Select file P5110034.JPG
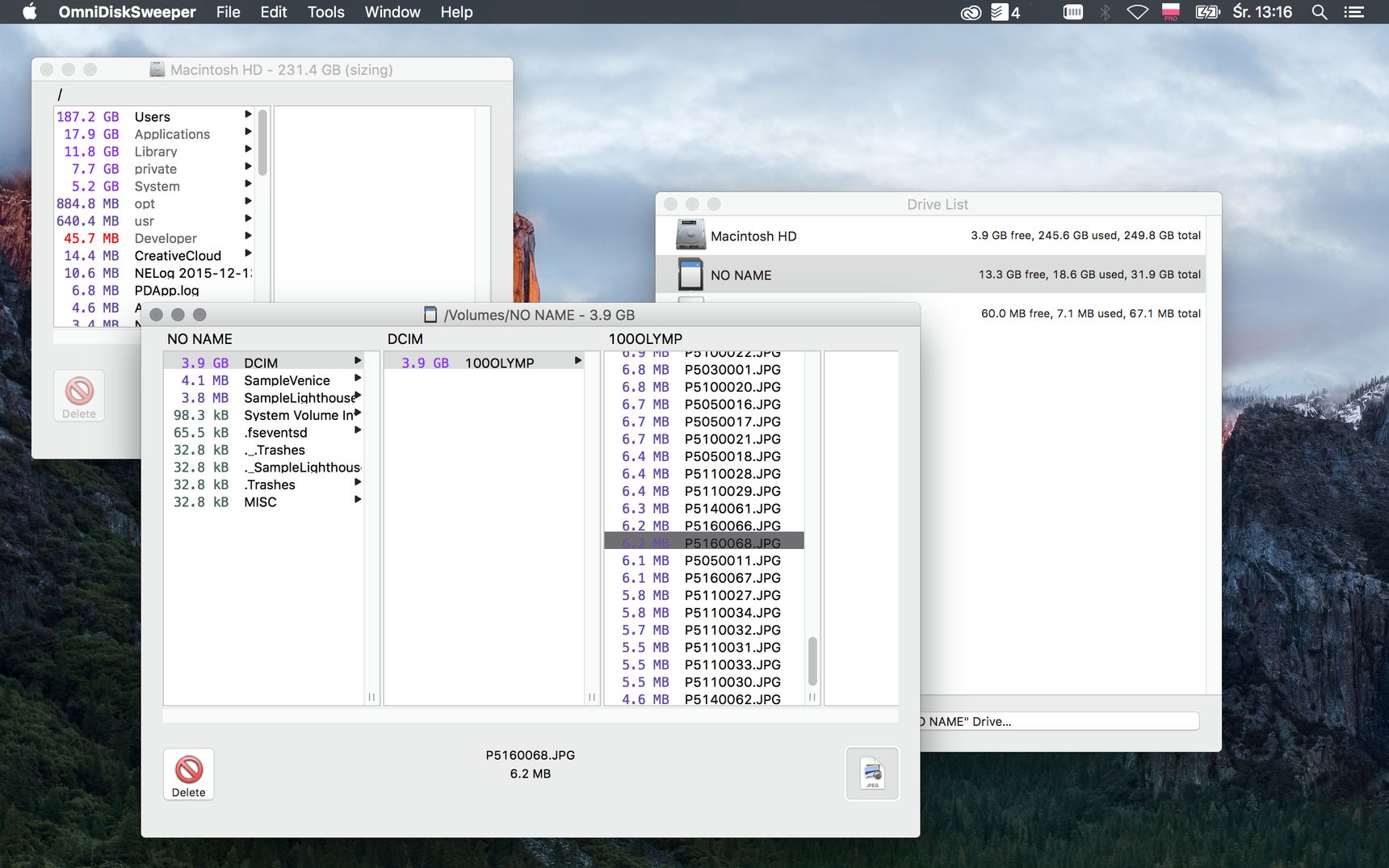 (x=704, y=613)
